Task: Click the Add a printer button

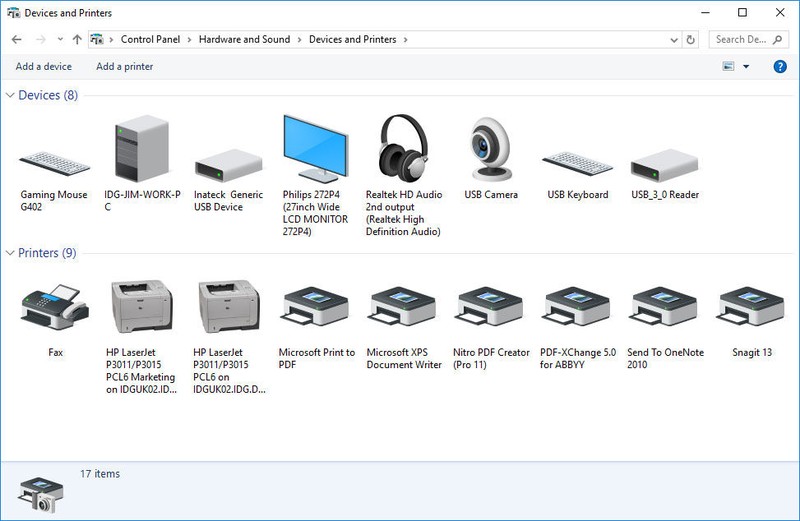Action: point(125,67)
